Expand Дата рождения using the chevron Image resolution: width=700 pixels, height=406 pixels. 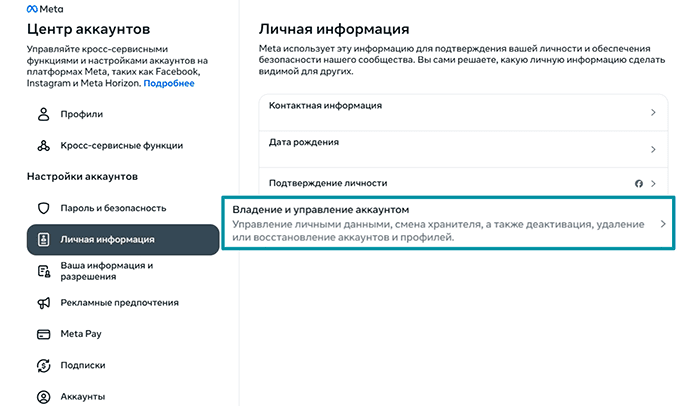[x=653, y=149]
